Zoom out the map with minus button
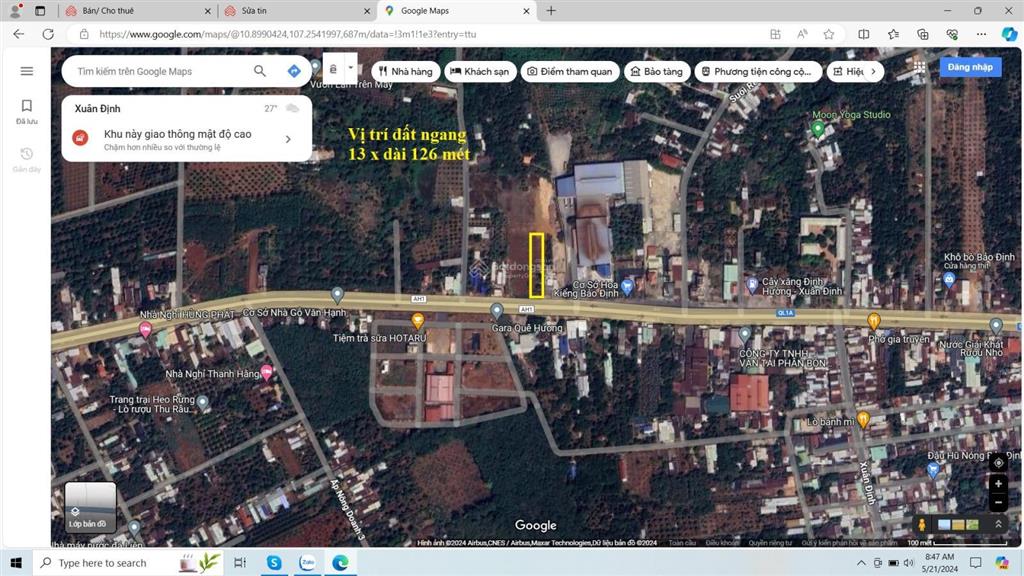 click(x=998, y=502)
